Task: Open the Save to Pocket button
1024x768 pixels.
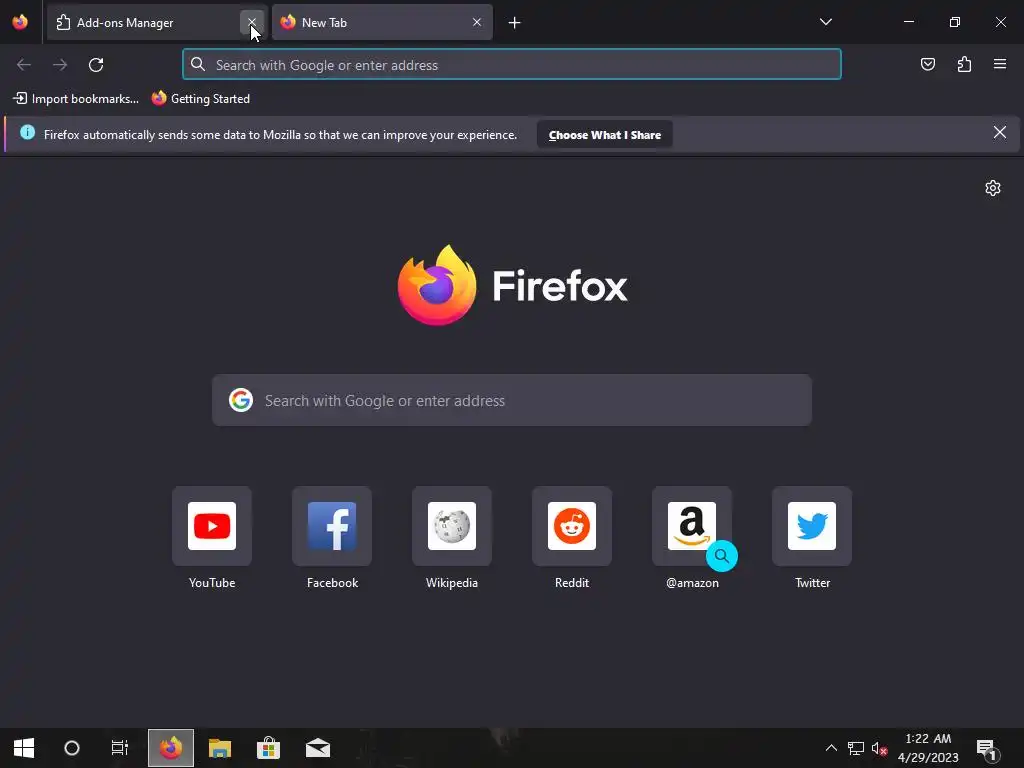Action: [x=927, y=64]
